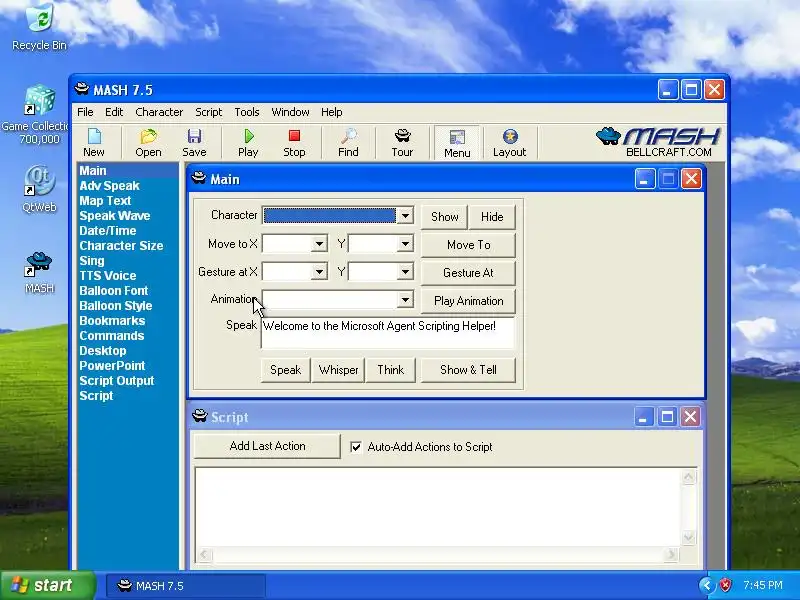
Task: Expand the Move to X dropdown
Action: pyautogui.click(x=319, y=244)
